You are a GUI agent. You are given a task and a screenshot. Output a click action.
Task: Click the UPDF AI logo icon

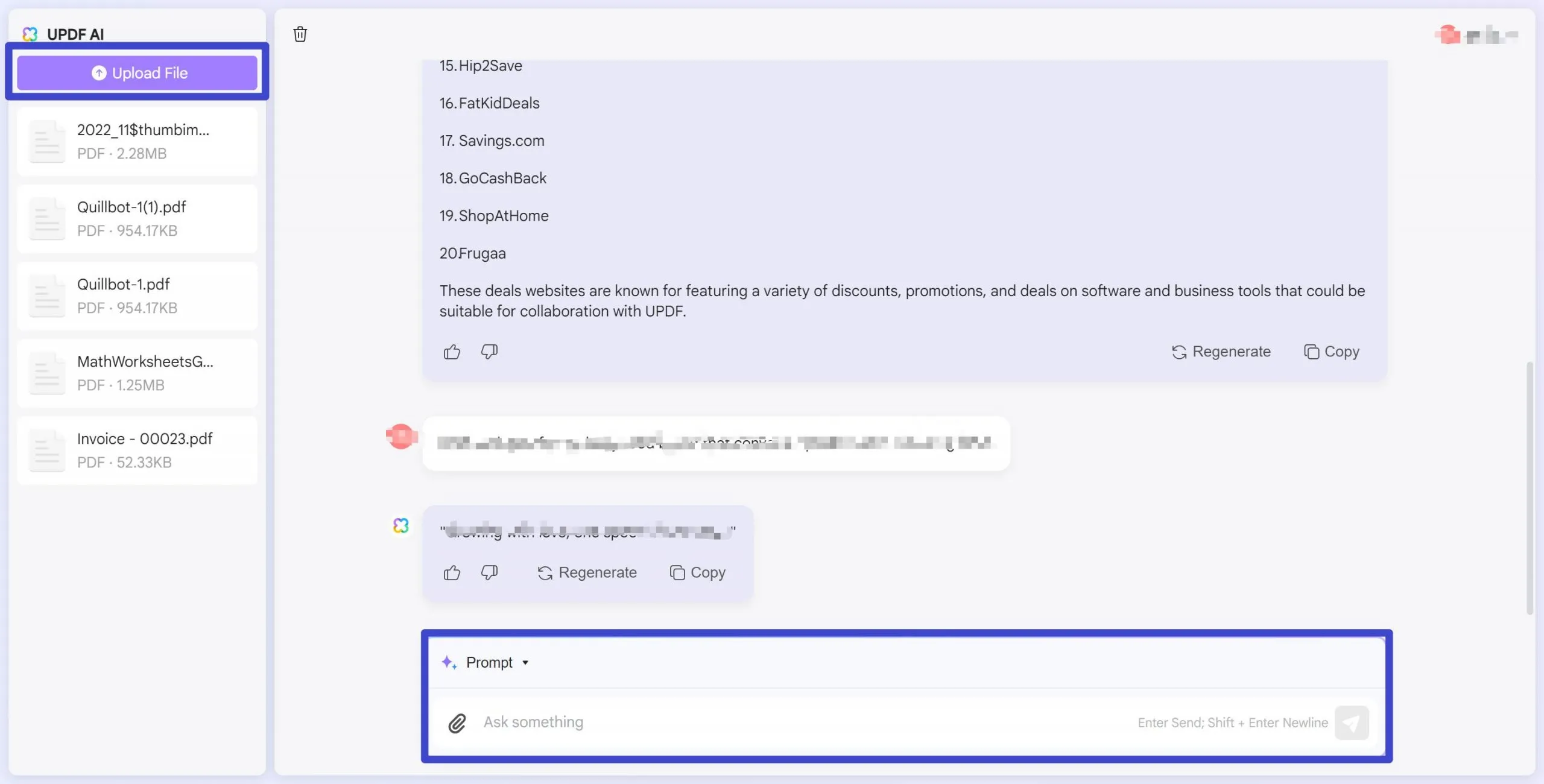pos(29,33)
